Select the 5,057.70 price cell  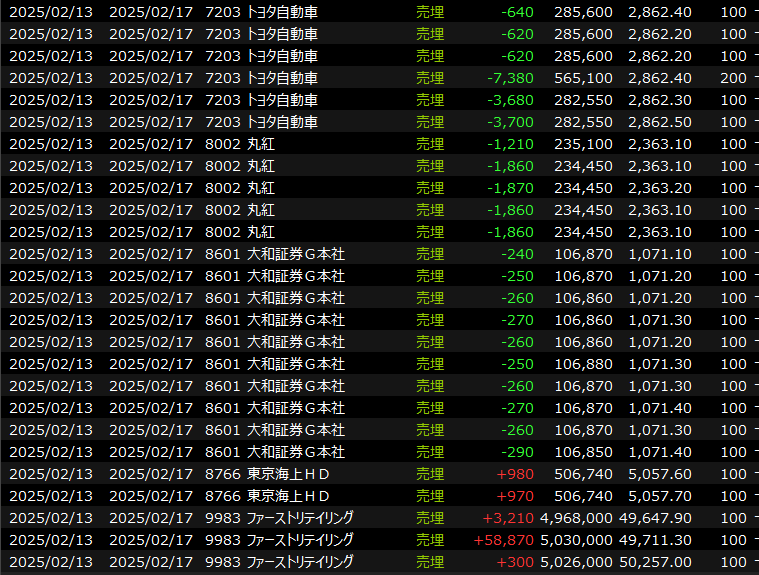[663, 496]
